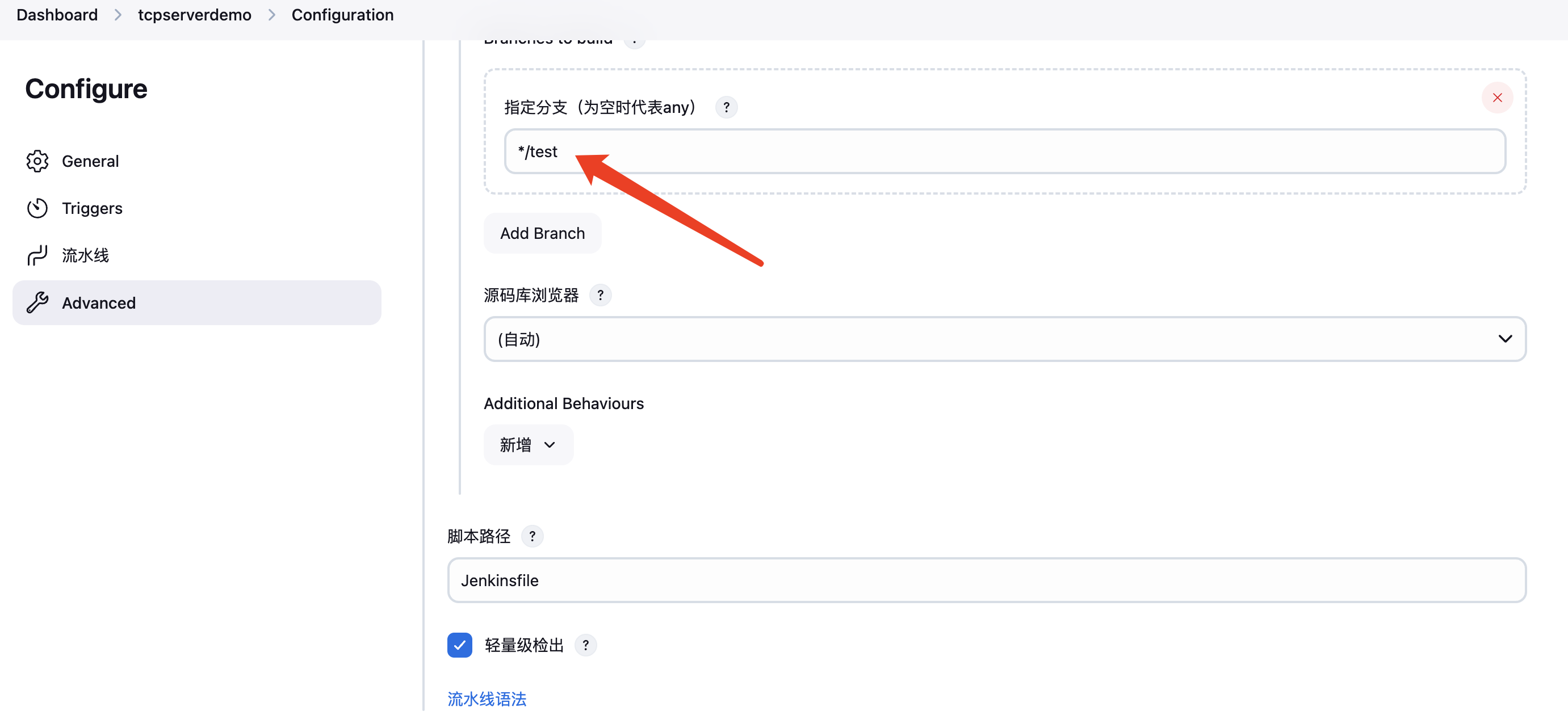1568x724 pixels.
Task: Go to the Triggers section
Action: coord(92,208)
